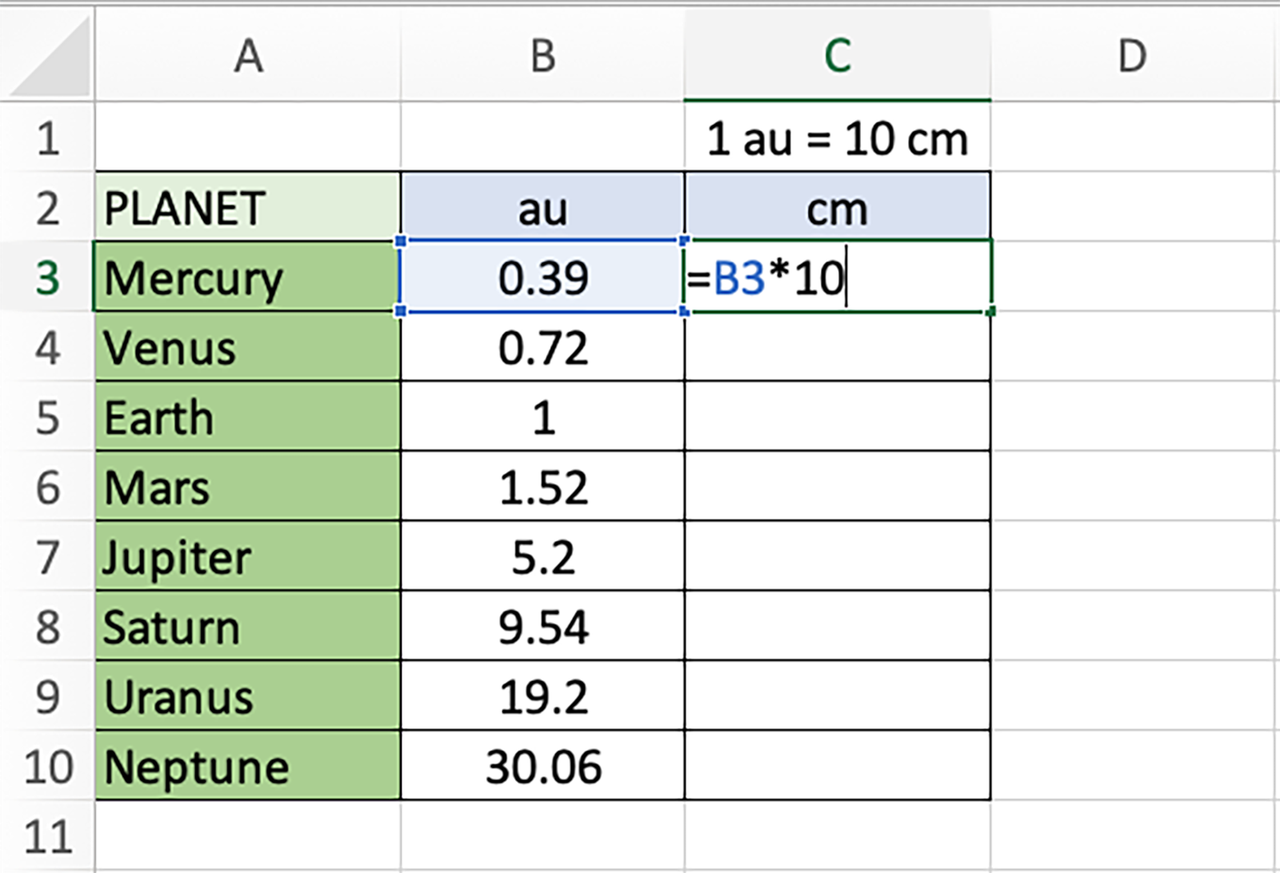The image size is (1280, 873).
Task: Select Saturn's au value 9.54
Action: click(541, 628)
